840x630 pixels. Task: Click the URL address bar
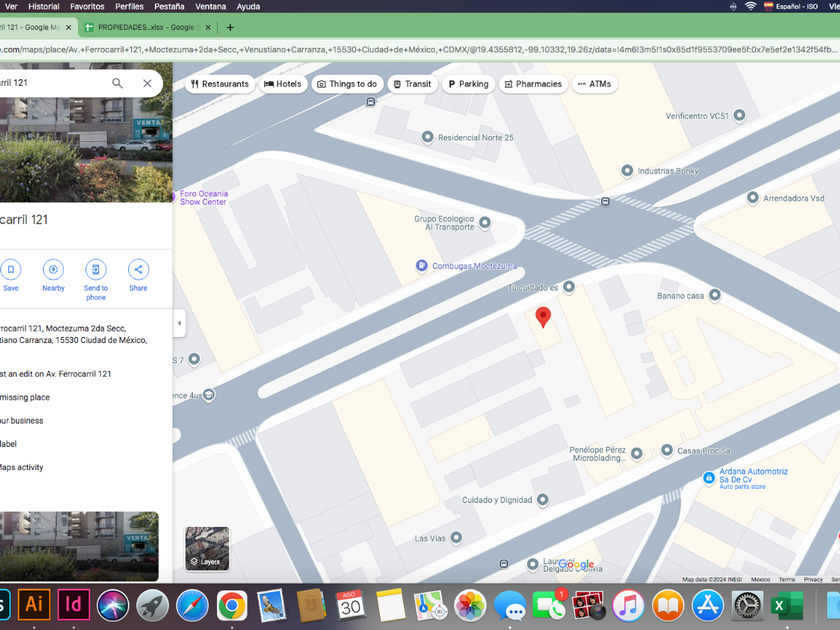418,50
